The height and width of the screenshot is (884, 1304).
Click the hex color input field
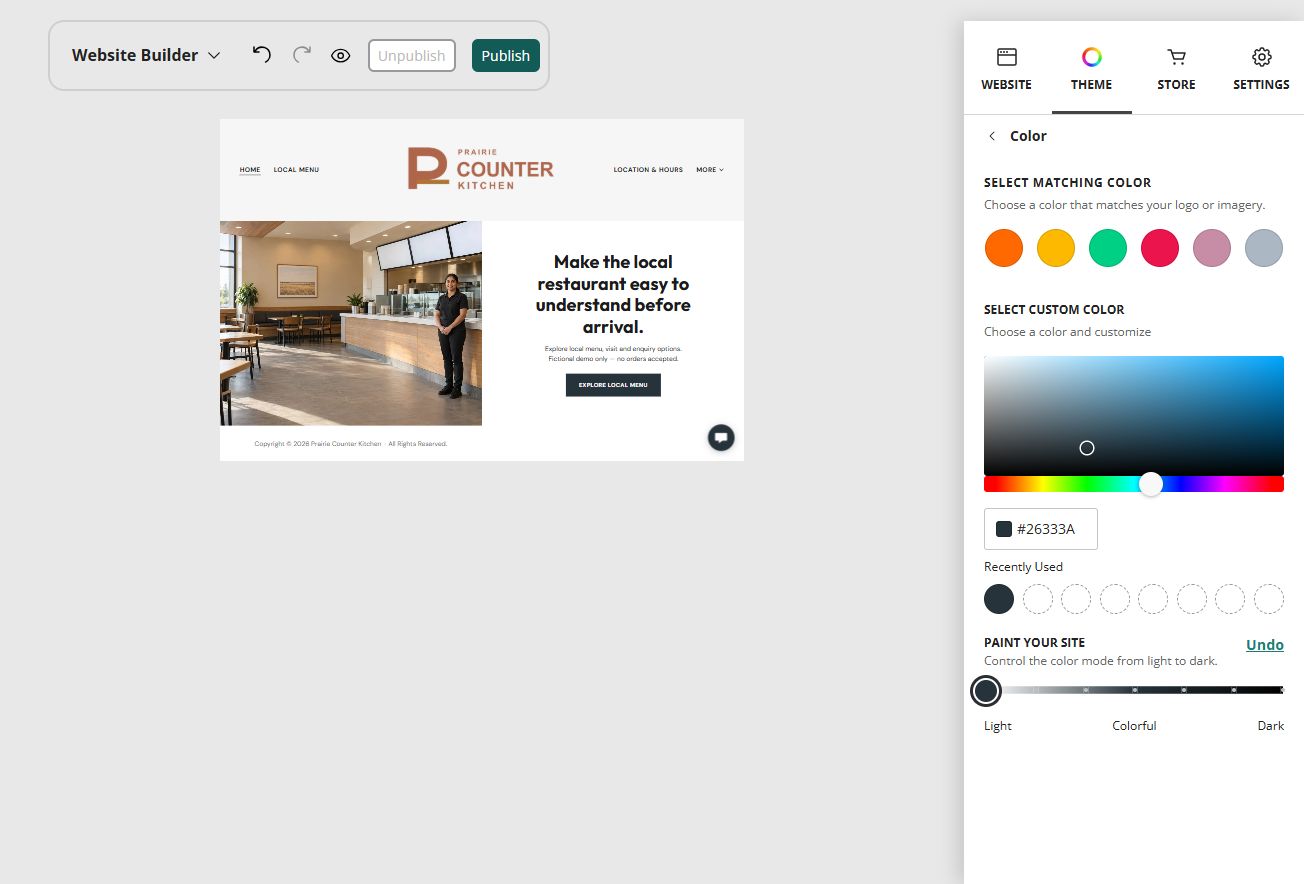point(1041,529)
